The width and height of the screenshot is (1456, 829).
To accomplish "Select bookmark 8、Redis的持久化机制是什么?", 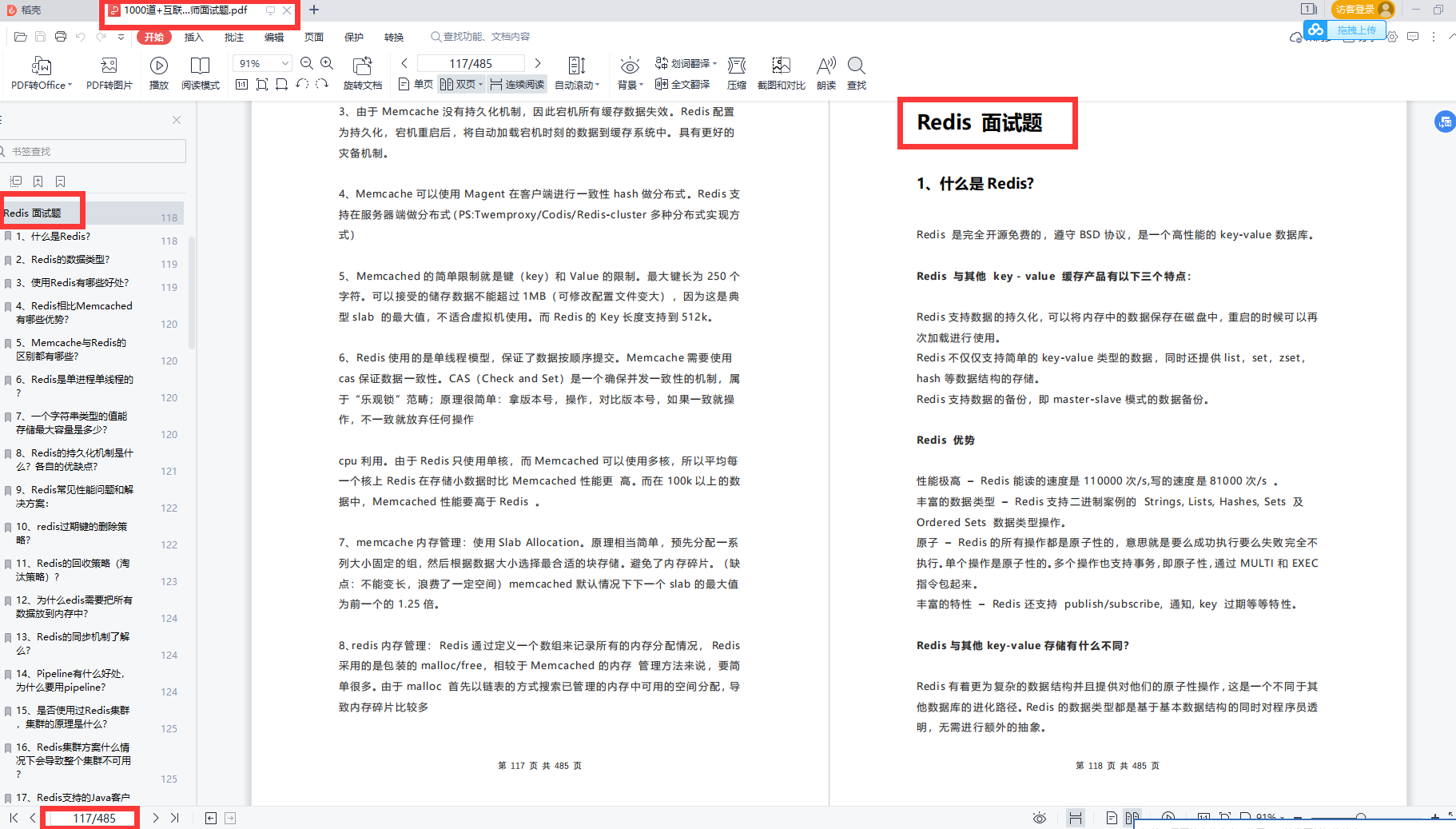I will point(75,460).
